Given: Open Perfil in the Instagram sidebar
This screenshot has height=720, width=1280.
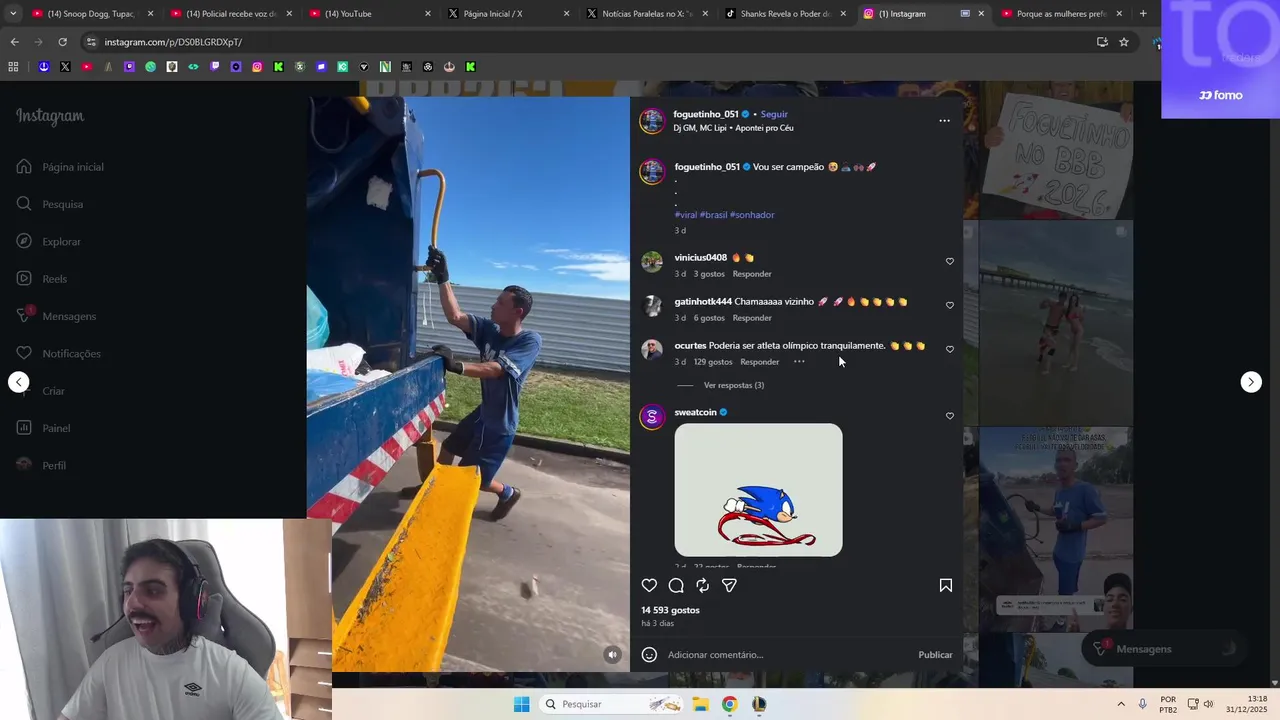Looking at the screenshot, I should coord(41,466).
